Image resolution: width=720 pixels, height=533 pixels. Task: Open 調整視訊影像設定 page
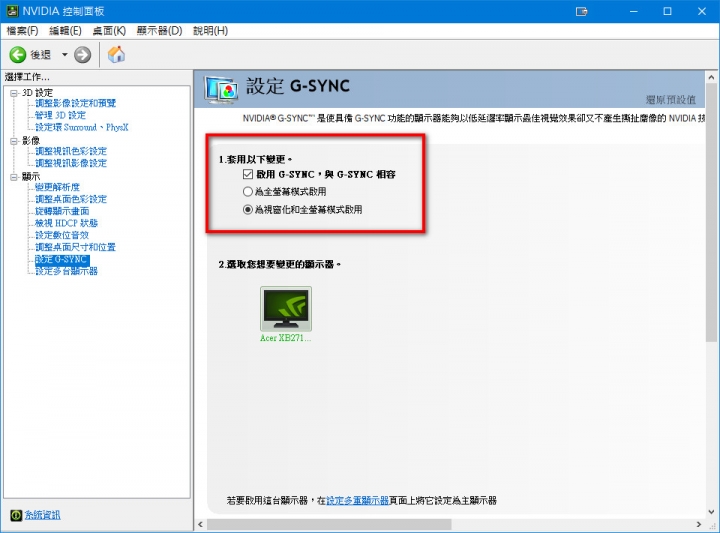(x=71, y=163)
